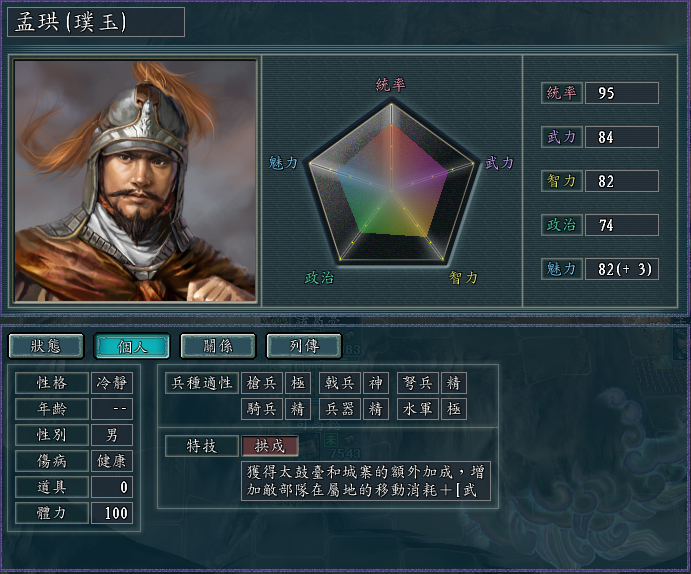This screenshot has height=574, width=691.
Task: Click the 道具 item count field
Action: pos(112,487)
